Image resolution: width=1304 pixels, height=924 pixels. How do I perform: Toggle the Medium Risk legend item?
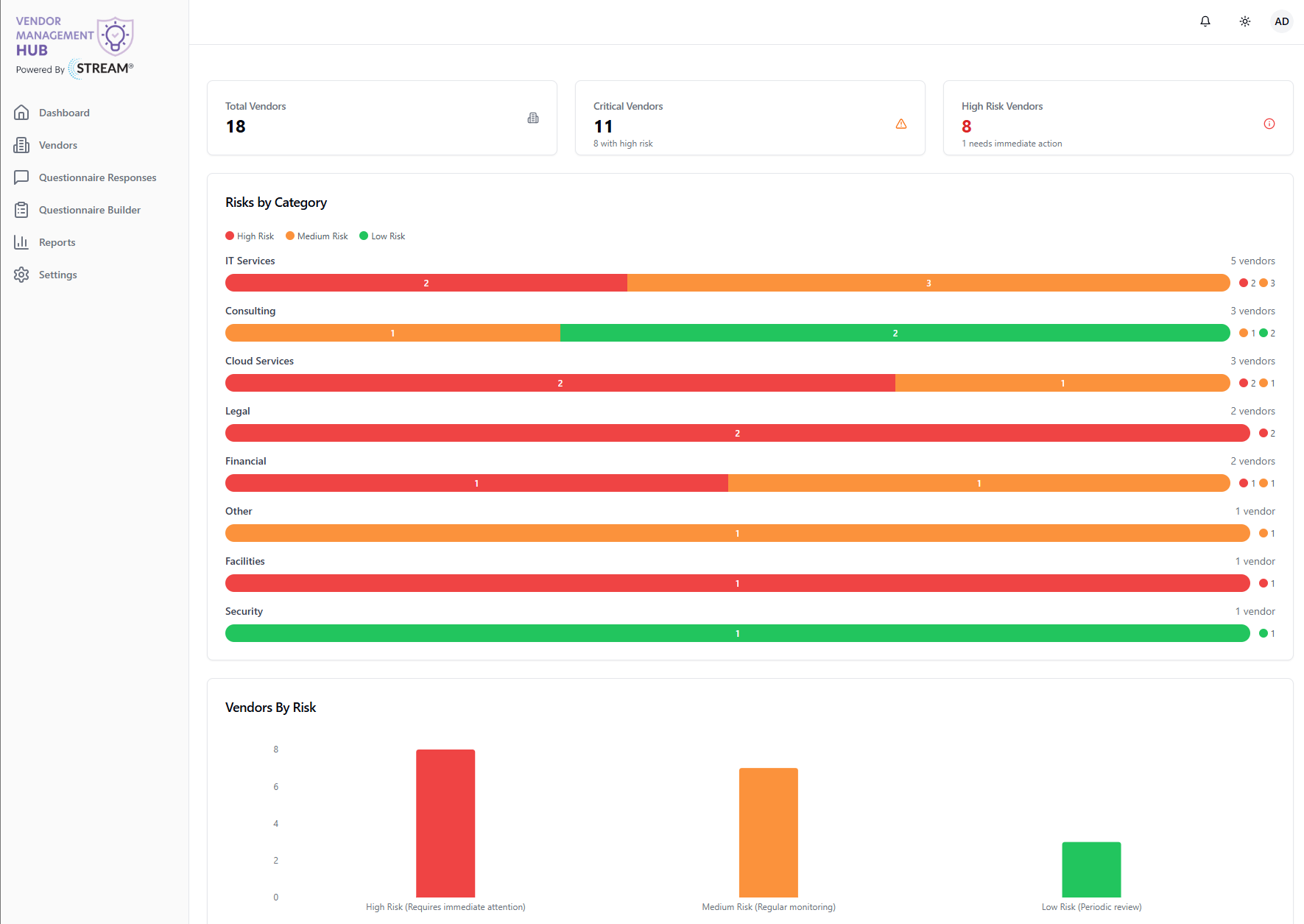tap(317, 236)
